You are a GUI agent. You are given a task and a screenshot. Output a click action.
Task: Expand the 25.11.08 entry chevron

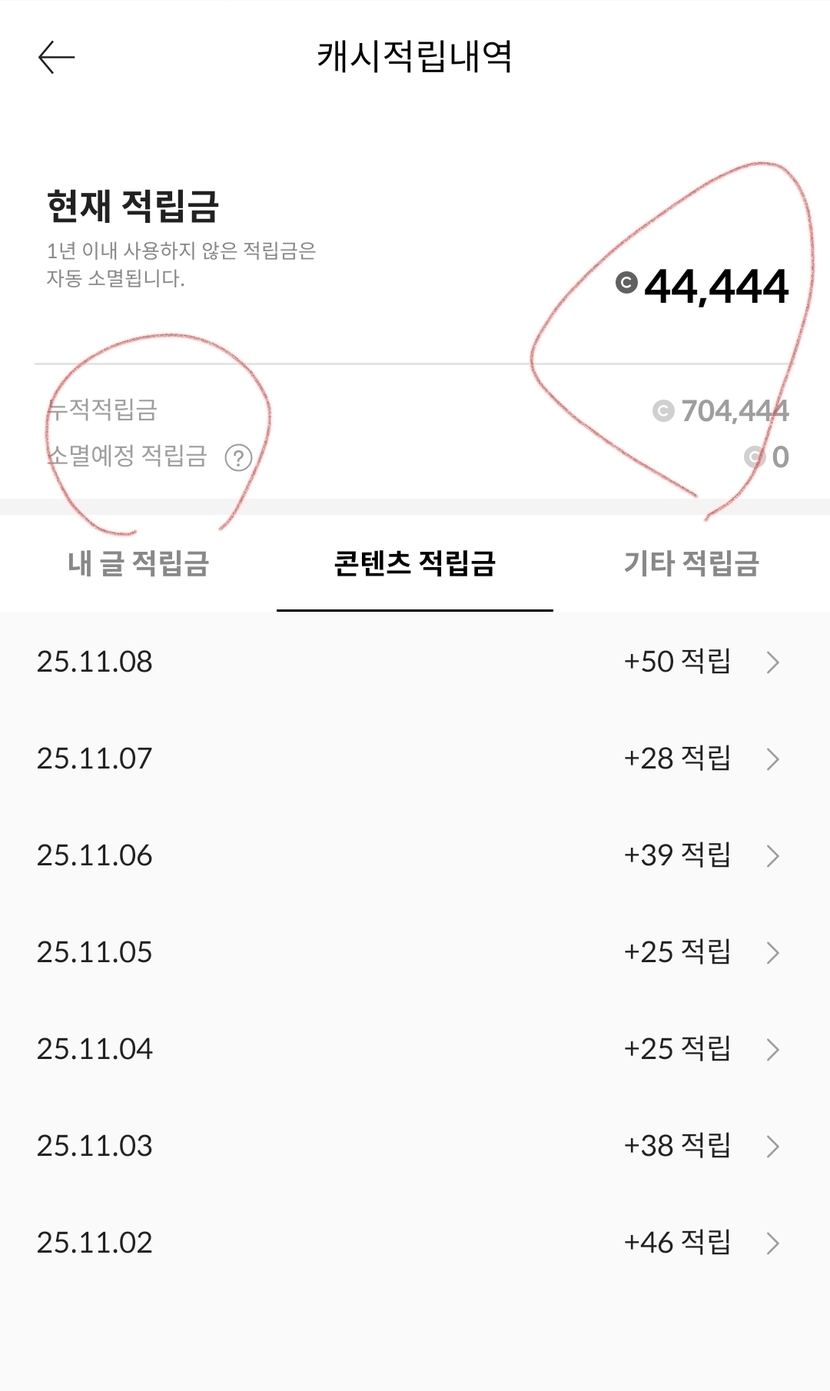coord(772,662)
